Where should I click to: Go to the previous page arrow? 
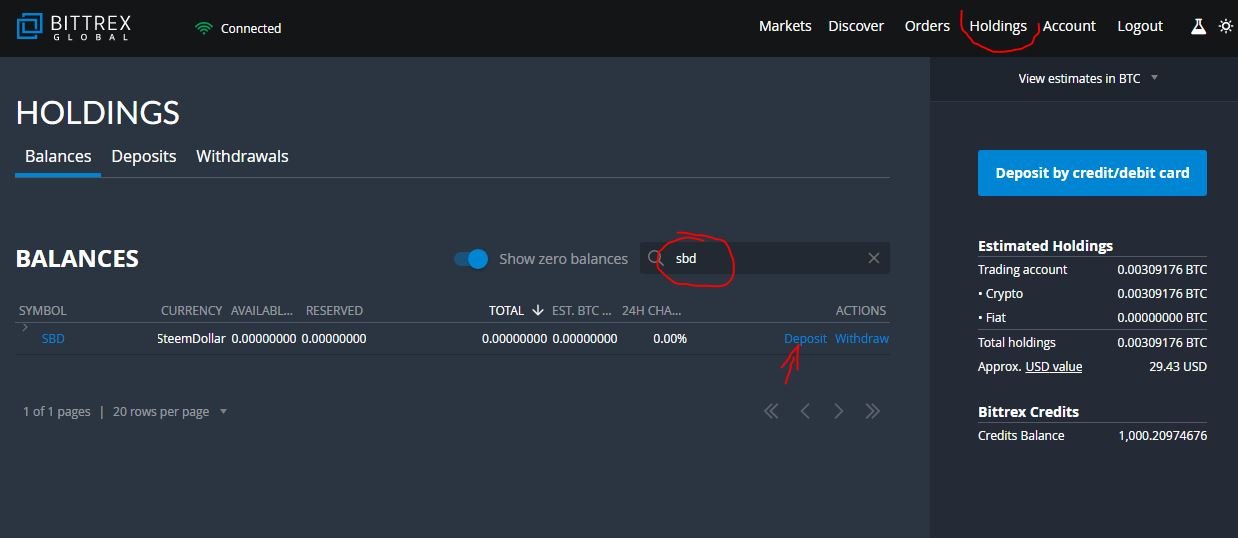805,411
